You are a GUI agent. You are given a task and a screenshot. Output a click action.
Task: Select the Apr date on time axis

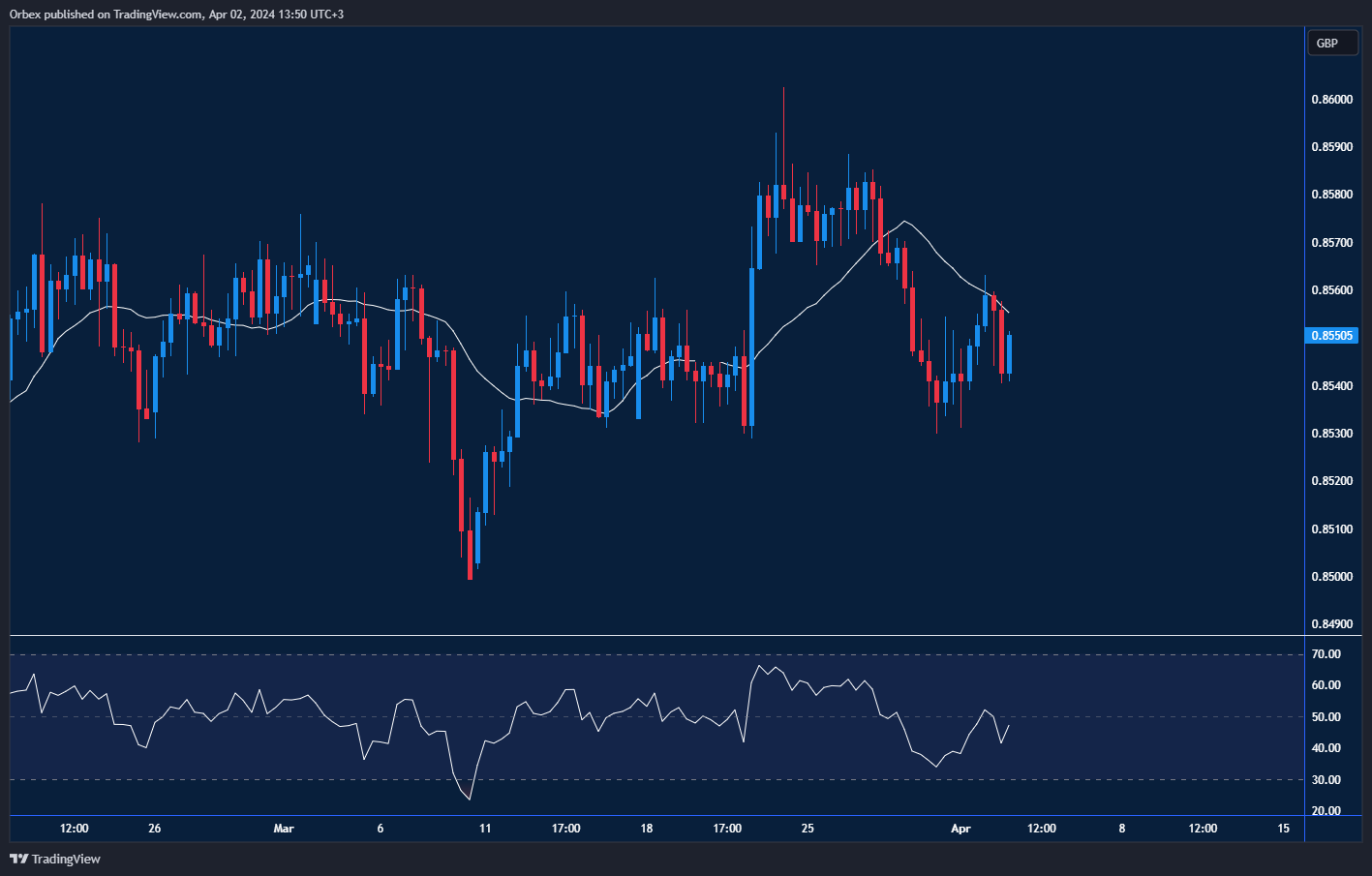(960, 829)
